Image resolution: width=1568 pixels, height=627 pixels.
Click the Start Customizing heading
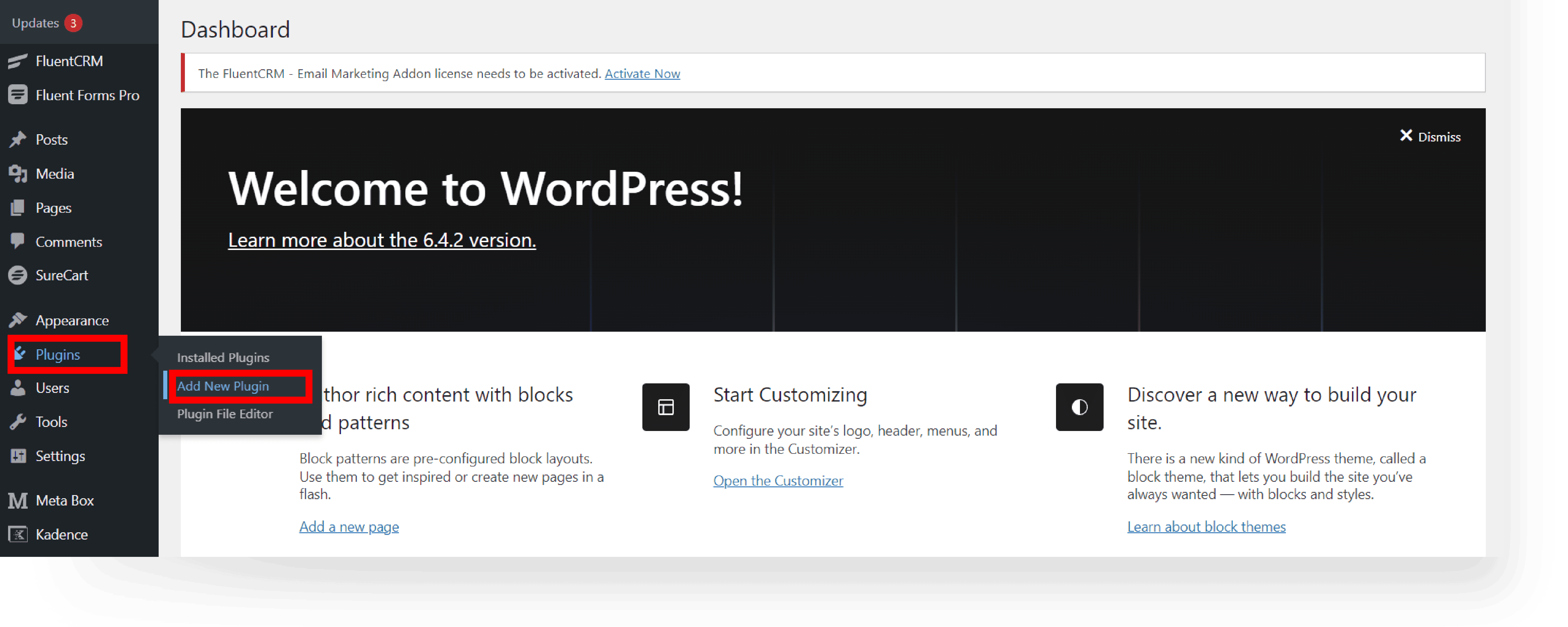pos(790,395)
